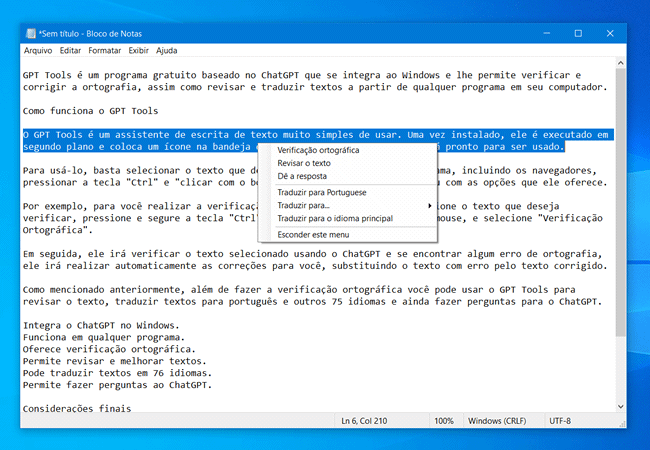Click the Ln 6, Col 210 status entry
The image size is (650, 450).
click(x=364, y=421)
